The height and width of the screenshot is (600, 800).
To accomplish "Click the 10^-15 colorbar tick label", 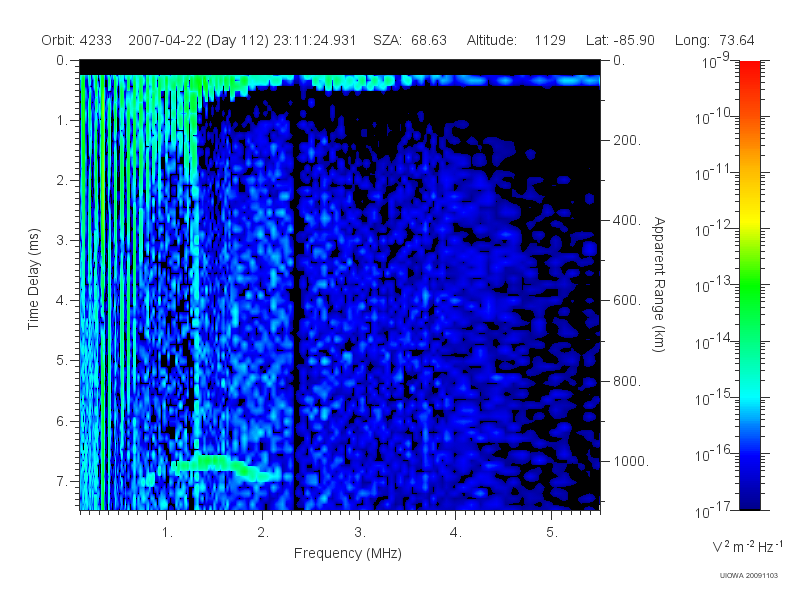I will coord(713,397).
